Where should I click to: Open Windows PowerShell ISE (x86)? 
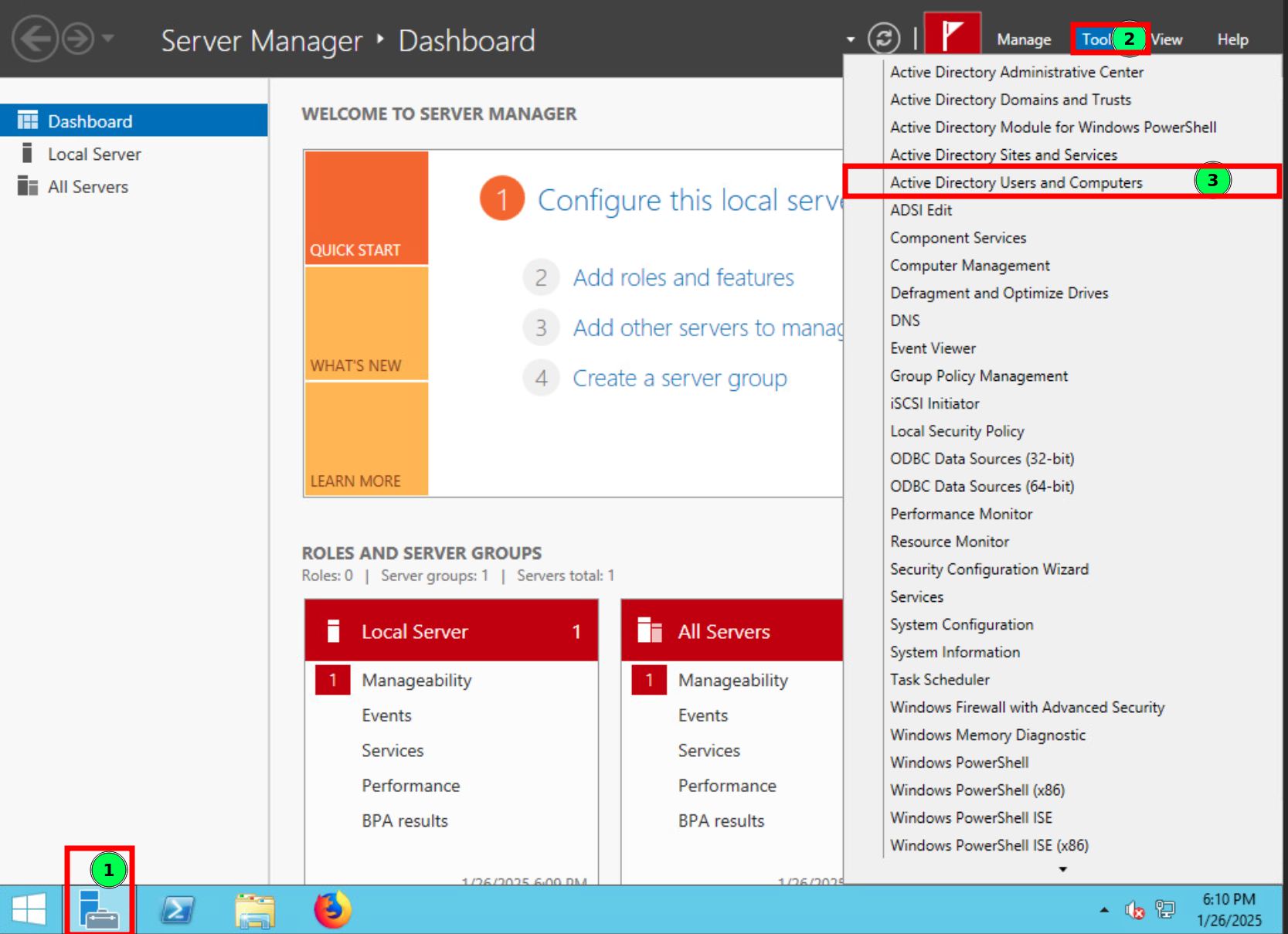tap(1063, 846)
